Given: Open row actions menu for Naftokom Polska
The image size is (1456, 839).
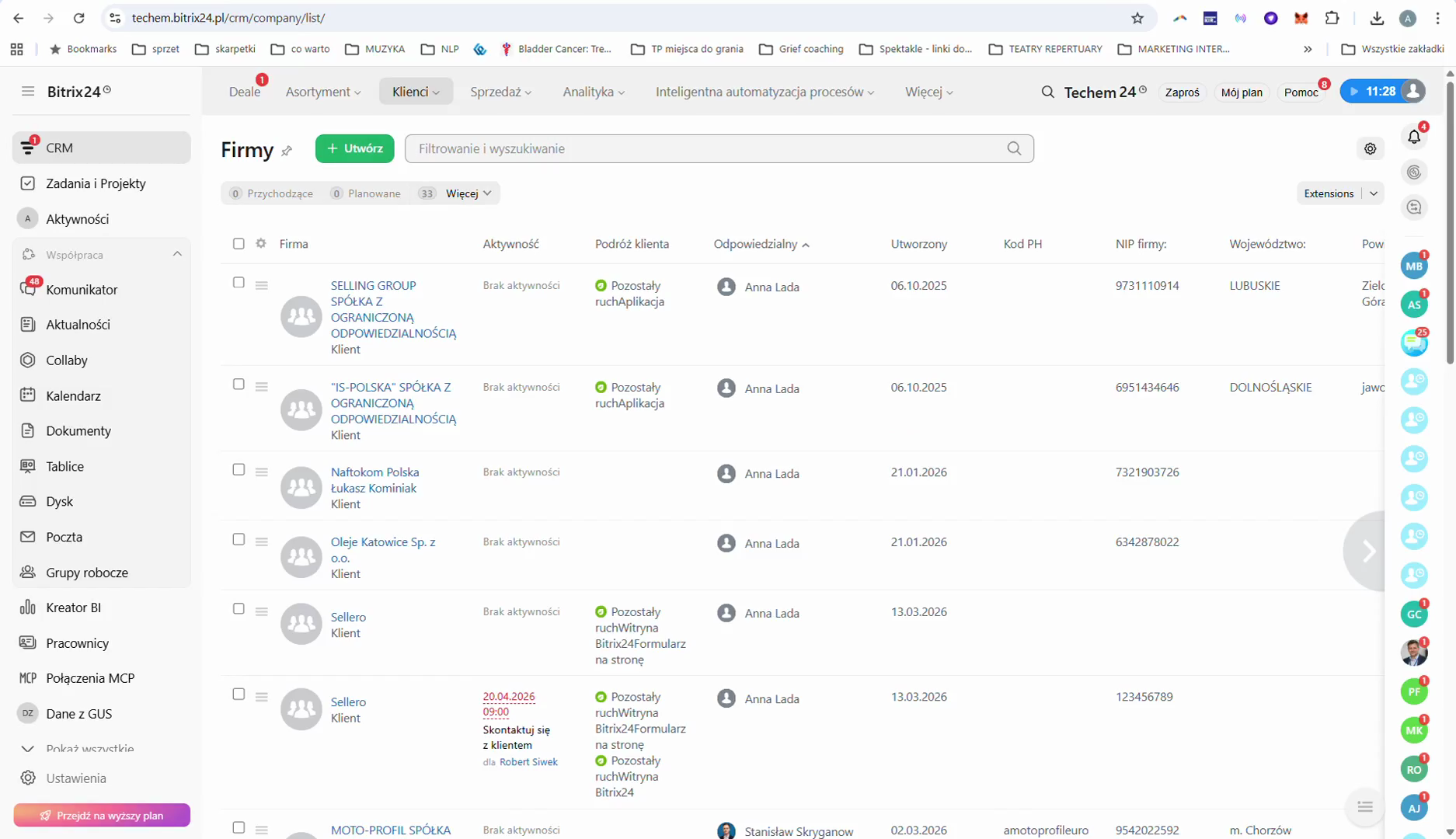Looking at the screenshot, I should [262, 472].
